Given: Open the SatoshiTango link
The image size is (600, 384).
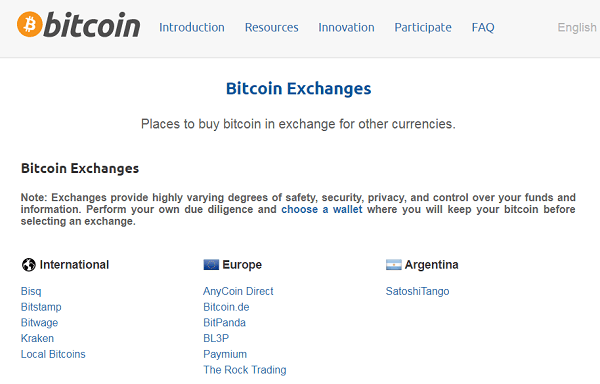Looking at the screenshot, I should coord(417,291).
